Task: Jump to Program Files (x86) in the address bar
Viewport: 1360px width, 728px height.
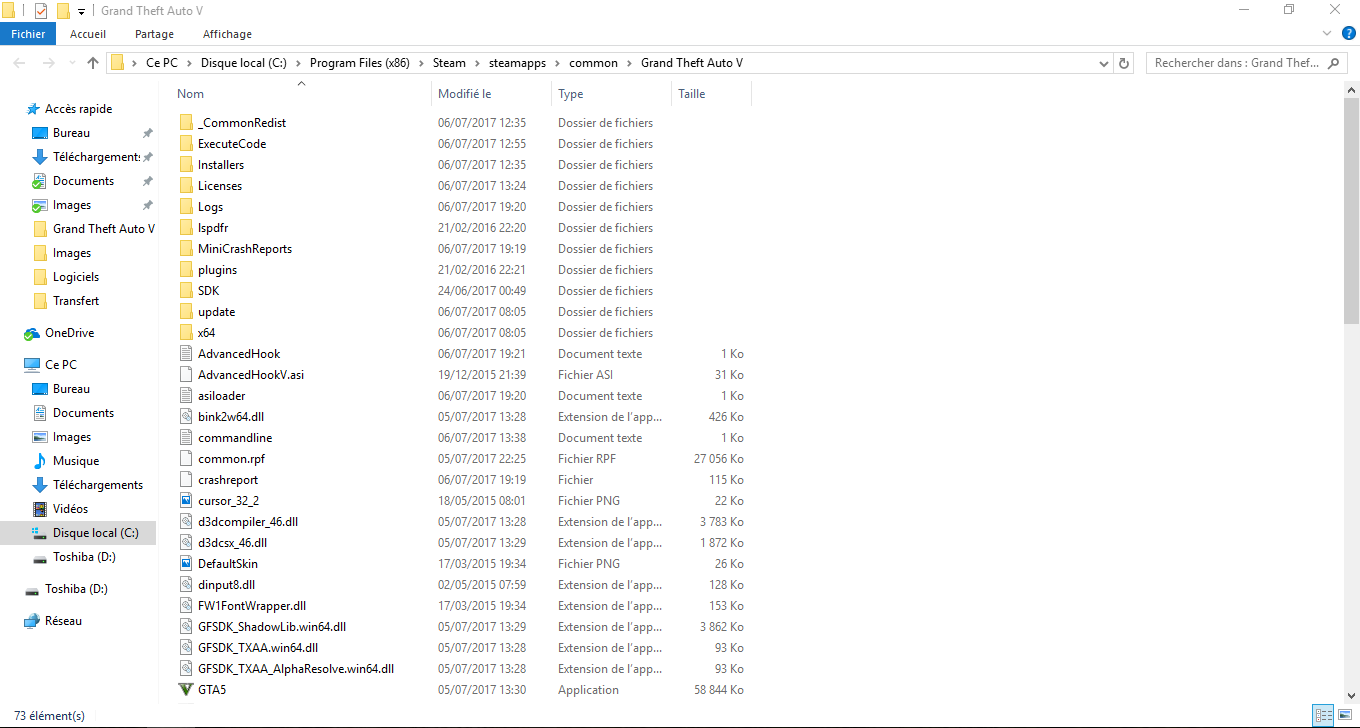Action: pyautogui.click(x=359, y=63)
